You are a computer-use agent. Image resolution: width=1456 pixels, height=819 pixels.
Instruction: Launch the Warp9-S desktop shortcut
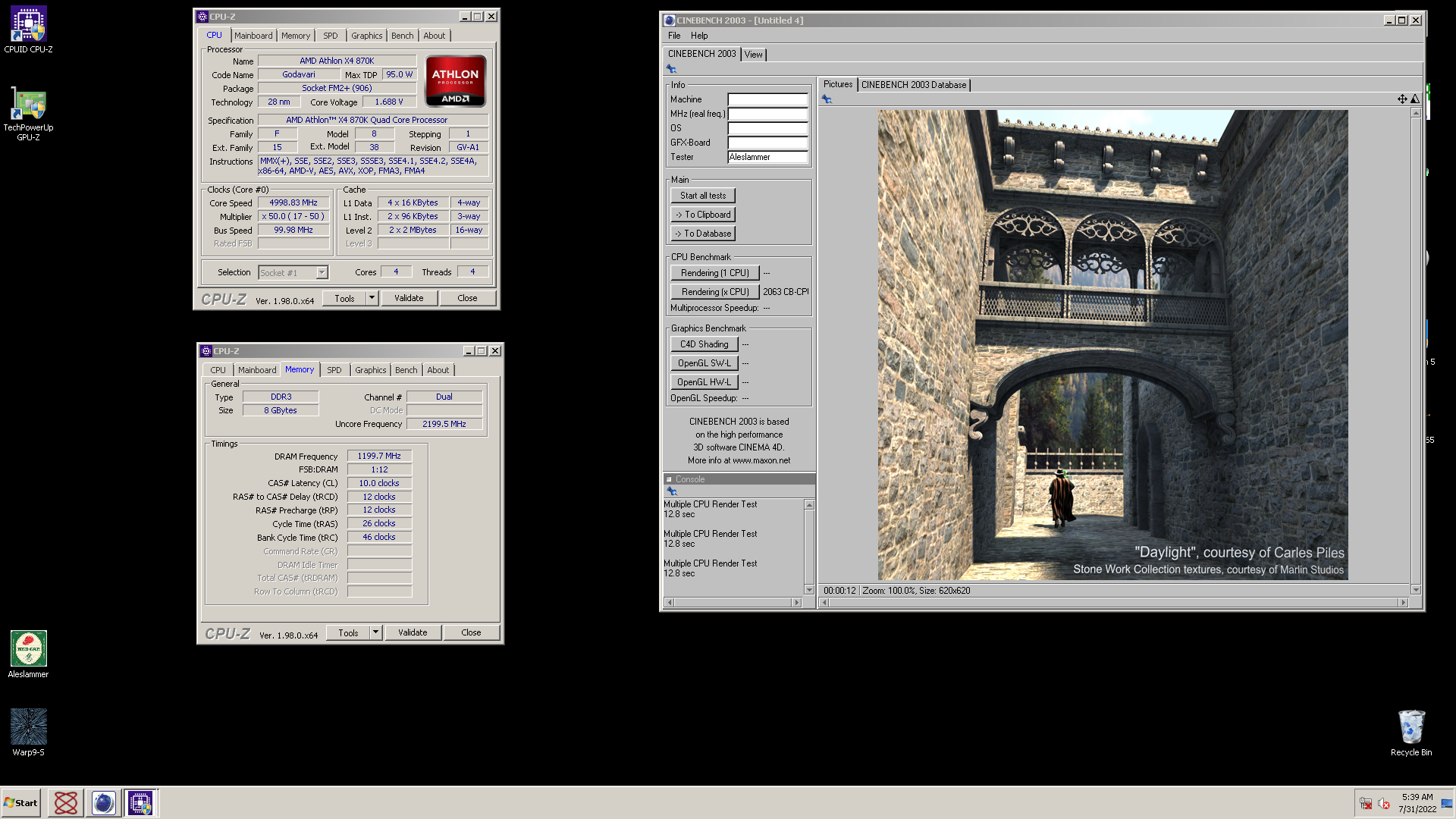click(28, 732)
